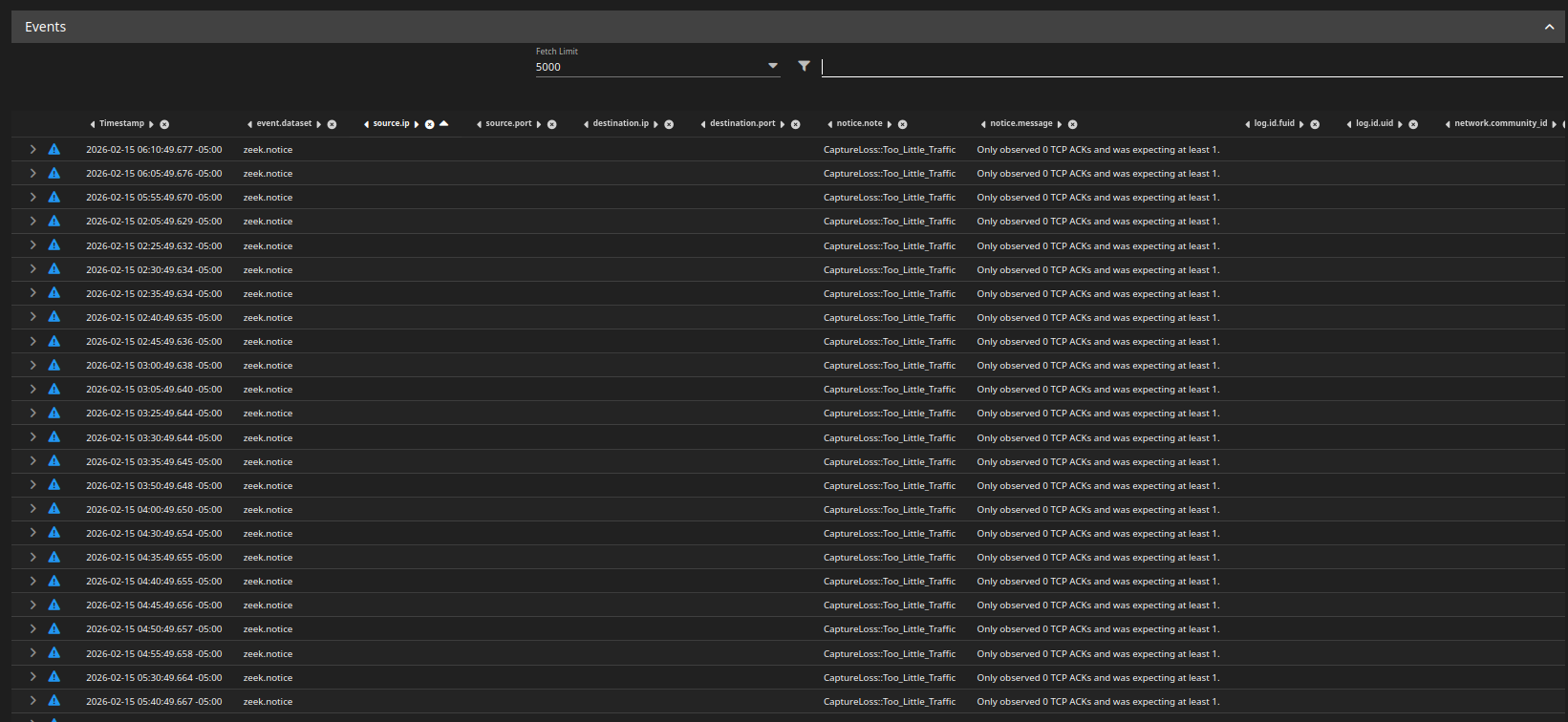This screenshot has height=722, width=1568.
Task: Click CaptureLoss::Too_Little_Traffic in 05:40:49.667 row
Action: point(889,701)
